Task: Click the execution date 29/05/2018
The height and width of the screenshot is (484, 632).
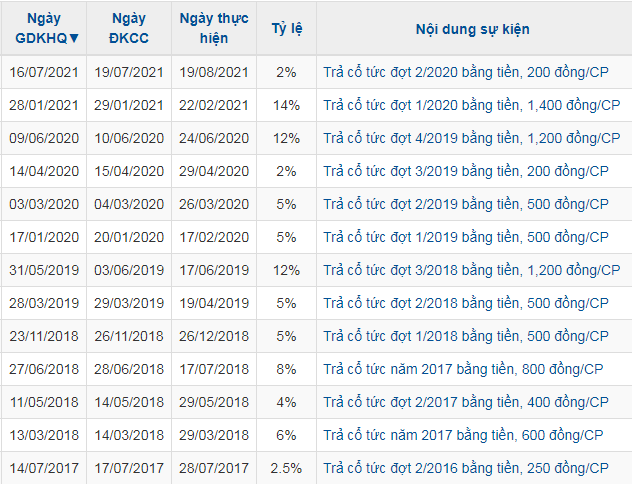Action: point(213,402)
